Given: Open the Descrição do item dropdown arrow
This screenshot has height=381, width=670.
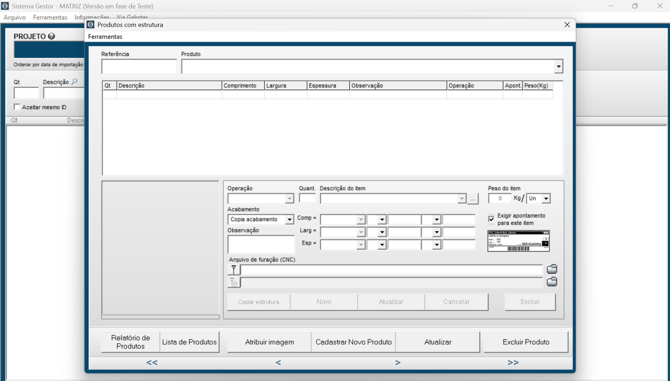Looking at the screenshot, I should point(461,199).
